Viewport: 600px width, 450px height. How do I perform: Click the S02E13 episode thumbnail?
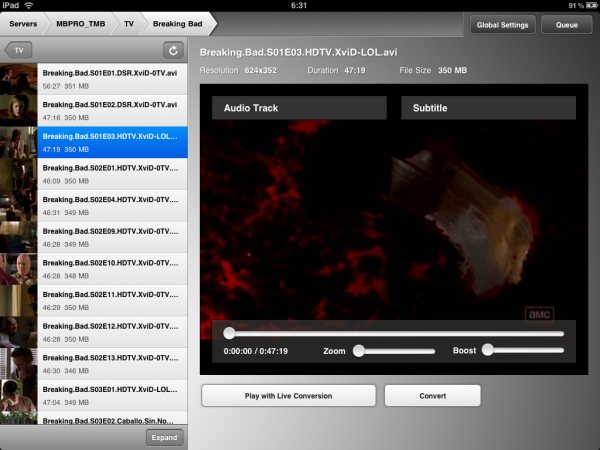point(18,364)
